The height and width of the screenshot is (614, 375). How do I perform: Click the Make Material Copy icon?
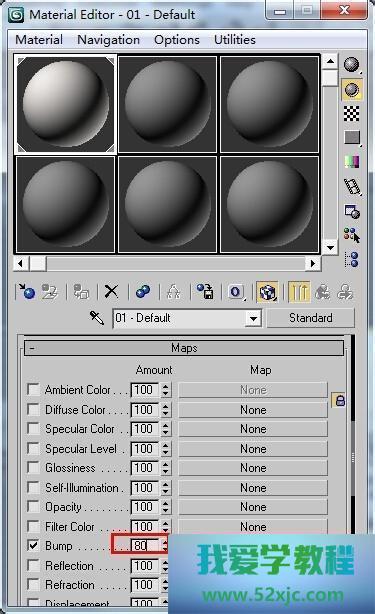pos(143,292)
